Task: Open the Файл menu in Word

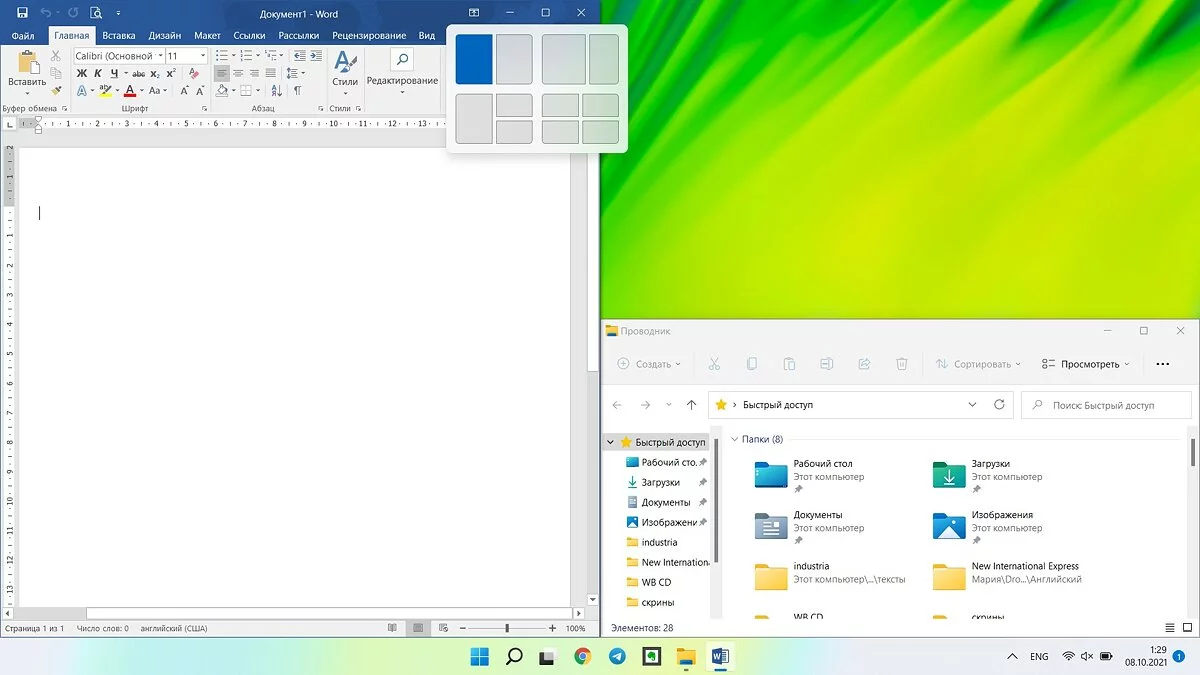Action: tap(22, 35)
